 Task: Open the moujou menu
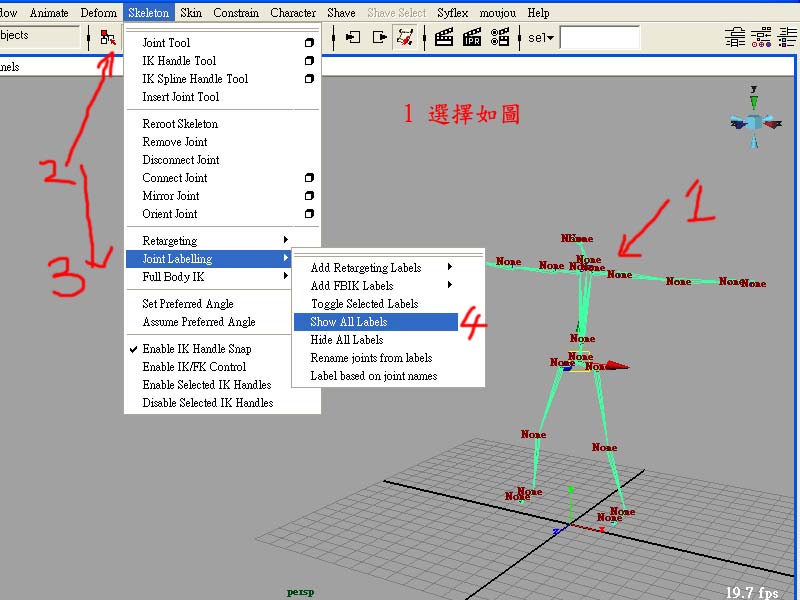(497, 13)
